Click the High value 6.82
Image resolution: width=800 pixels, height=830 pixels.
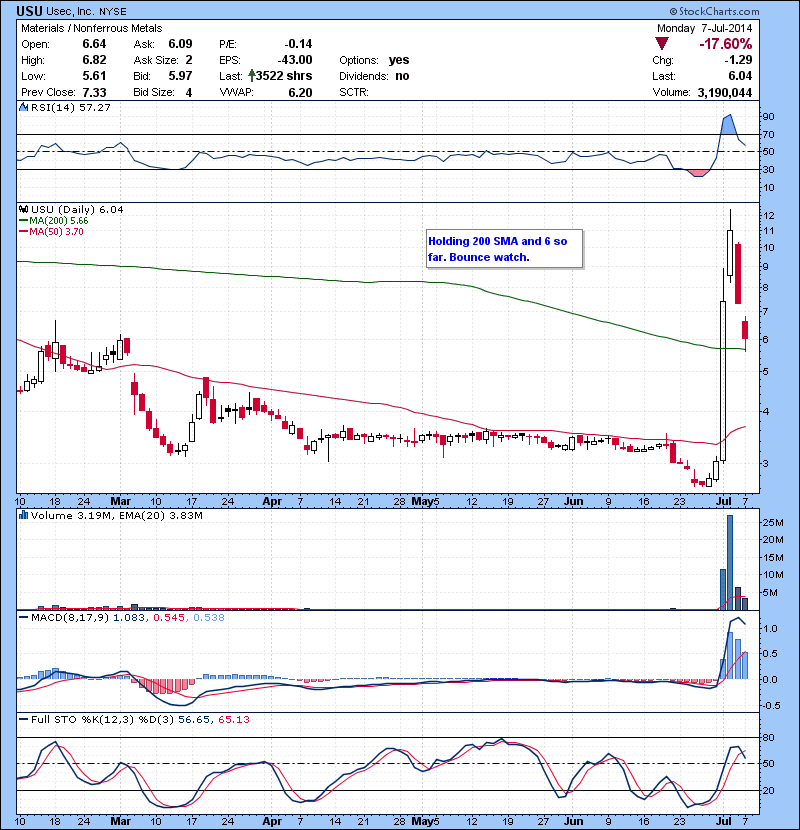tap(94, 60)
